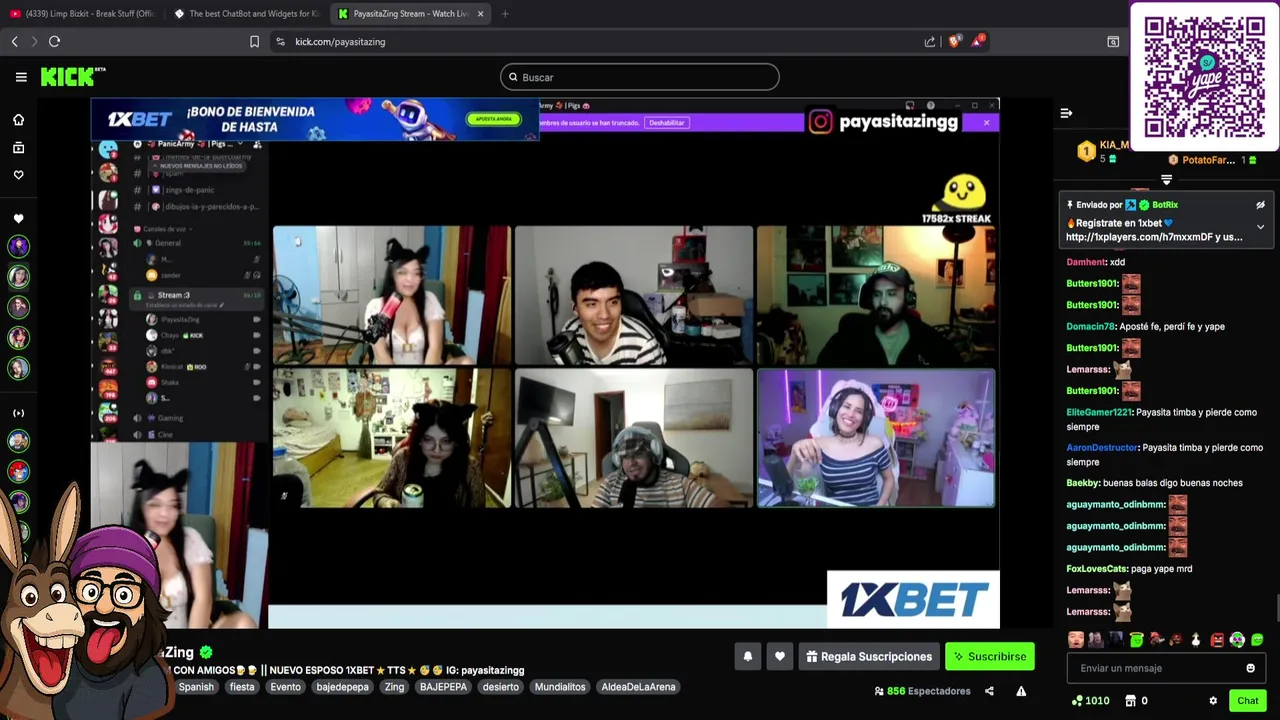
Task: Open the AaronDestructor username in chat
Action: coord(1102,448)
